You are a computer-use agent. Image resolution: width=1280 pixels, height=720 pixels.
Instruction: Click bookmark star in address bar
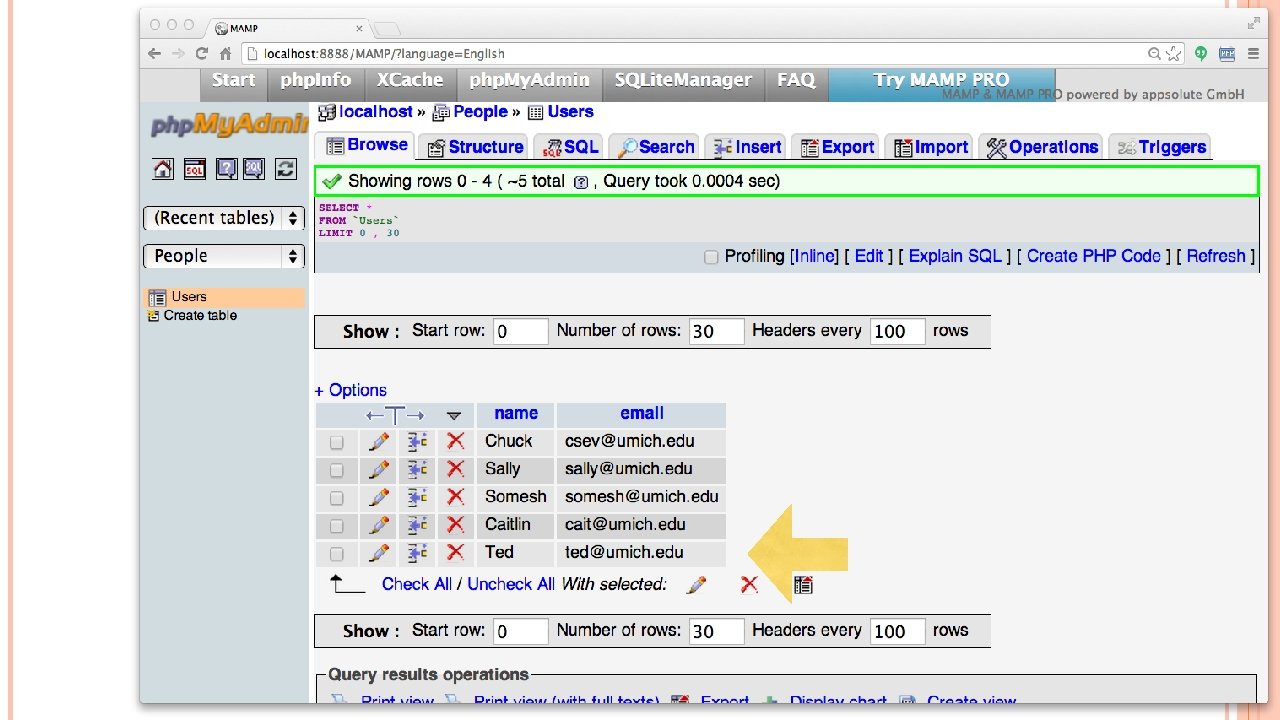pyautogui.click(x=1174, y=54)
